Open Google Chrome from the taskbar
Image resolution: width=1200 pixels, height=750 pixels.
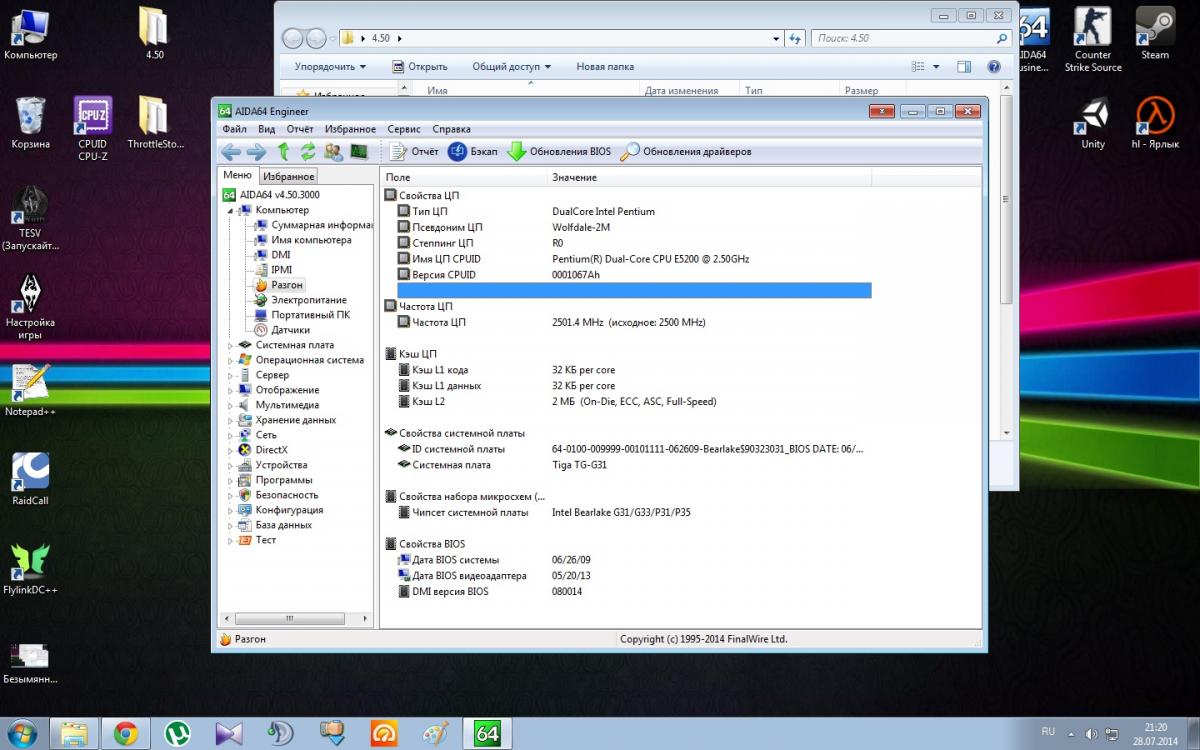pos(125,733)
